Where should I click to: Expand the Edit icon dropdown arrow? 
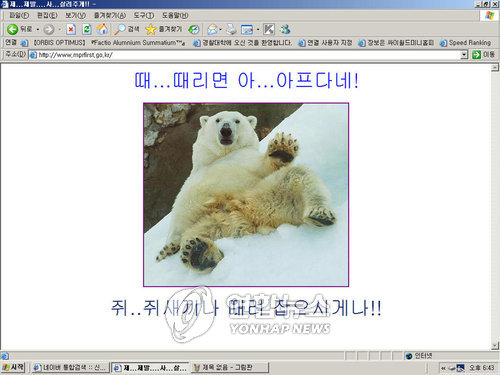pyautogui.click(x=258, y=30)
